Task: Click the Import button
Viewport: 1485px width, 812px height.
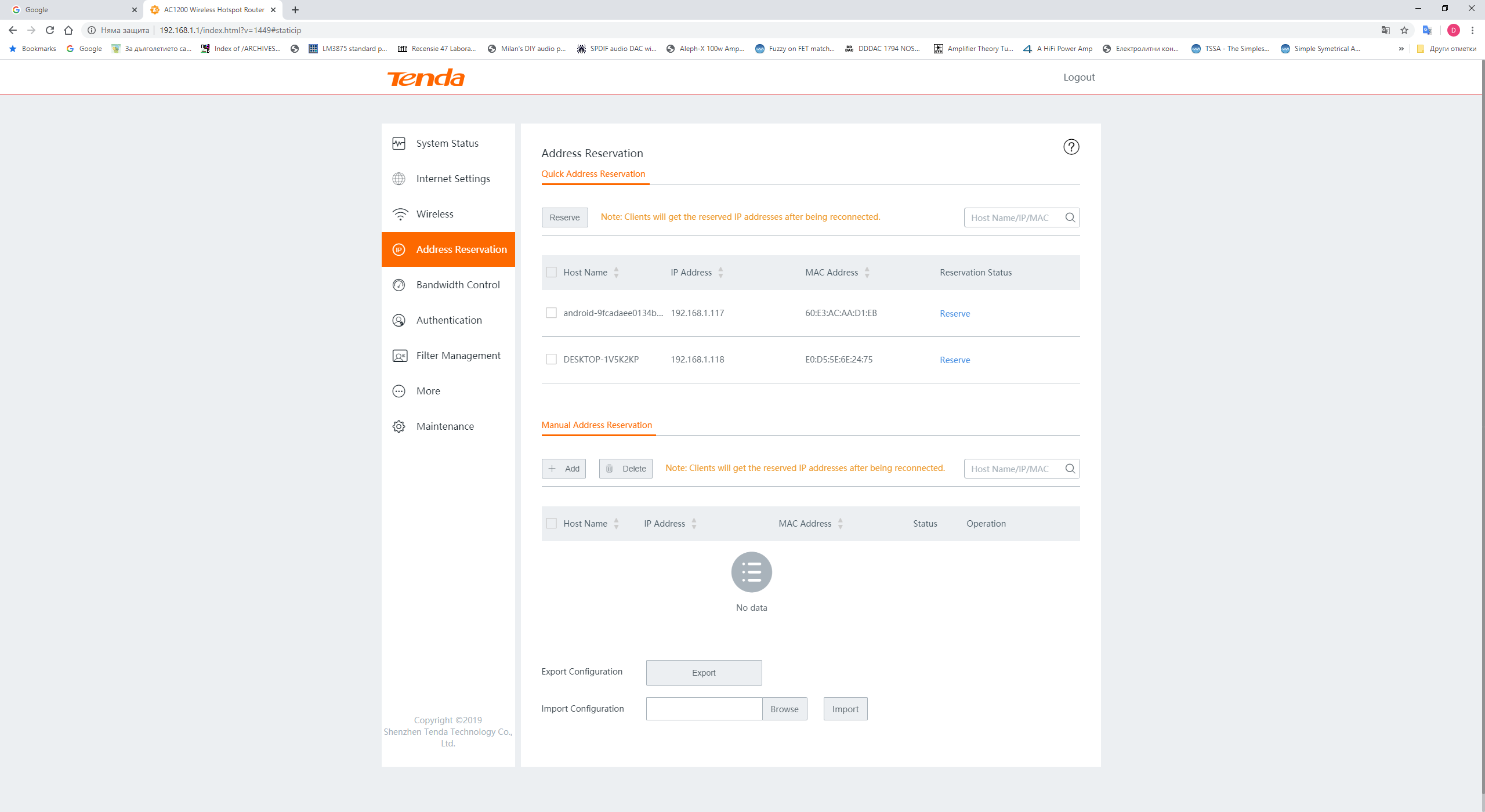Action: (845, 709)
